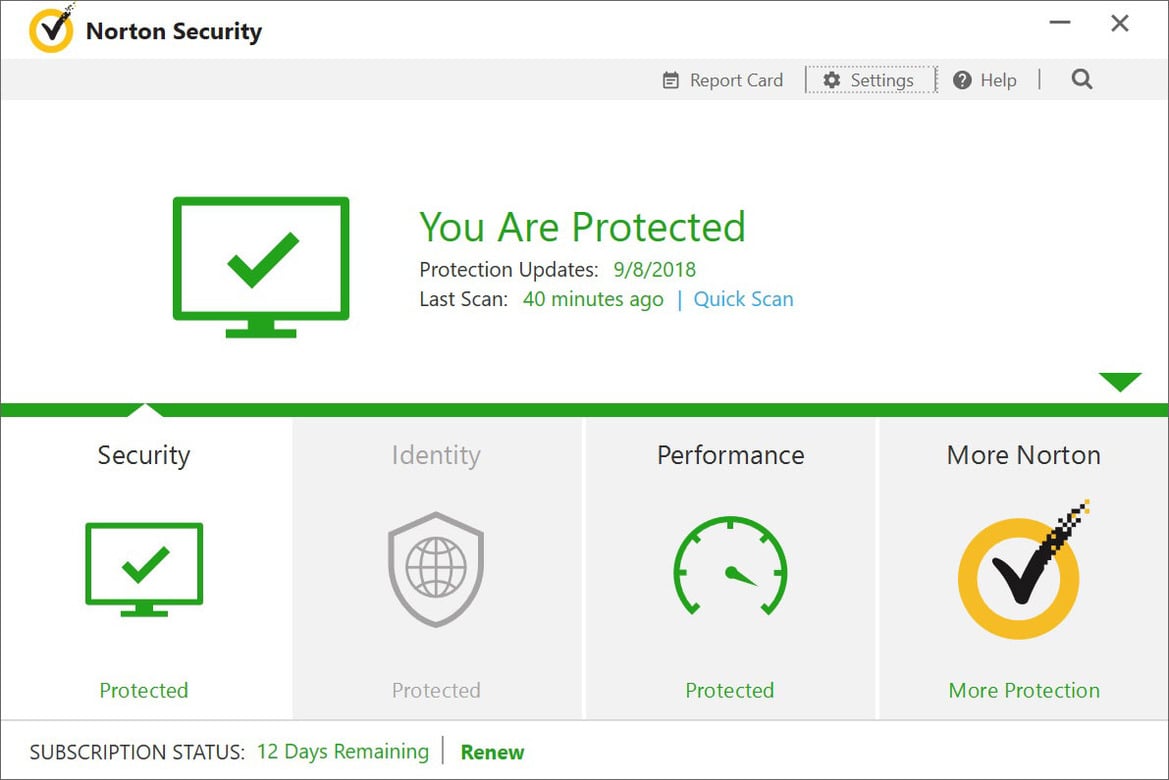
Task: Close the Norton Security window
Action: (1120, 23)
